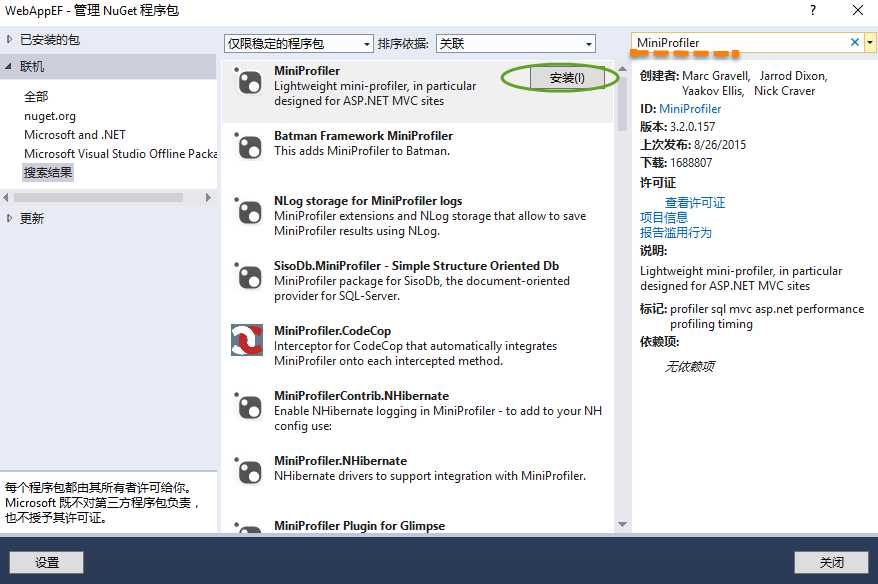Image resolution: width=878 pixels, height=584 pixels.
Task: Open the 排序依据 关联 dropdown
Action: [x=515, y=43]
